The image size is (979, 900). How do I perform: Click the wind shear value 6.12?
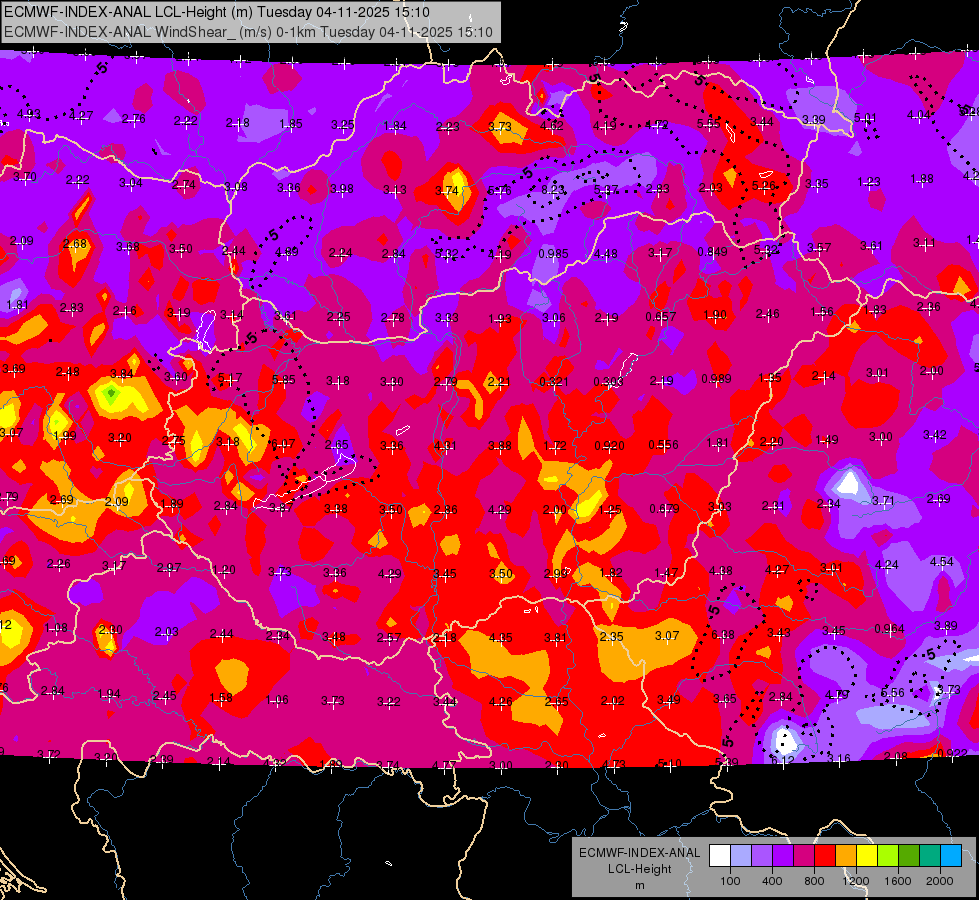pyautogui.click(x=782, y=760)
